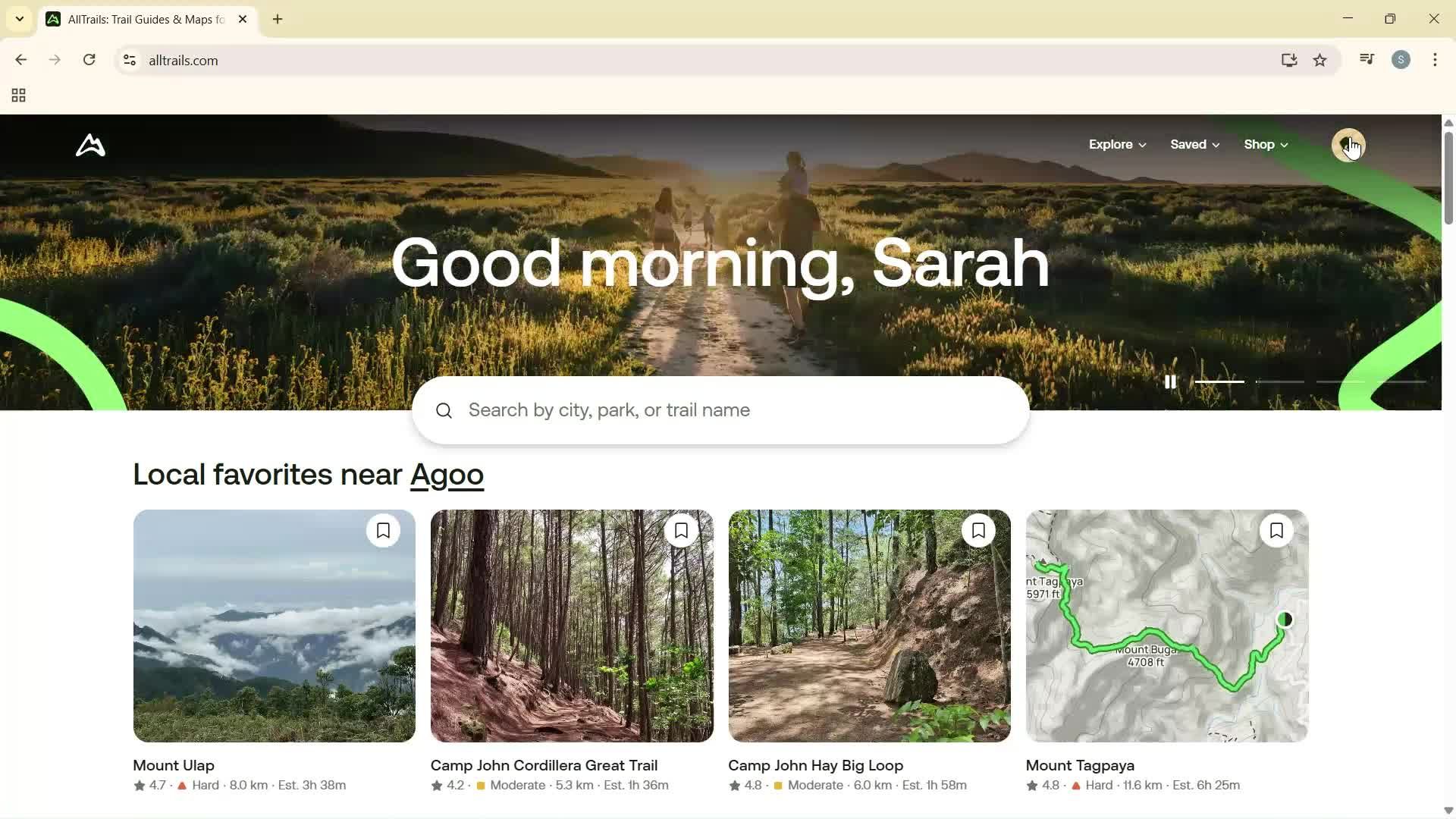Screen dimensions: 1456x819
Task: Open media controls from the browser toolbar
Action: tap(1367, 60)
